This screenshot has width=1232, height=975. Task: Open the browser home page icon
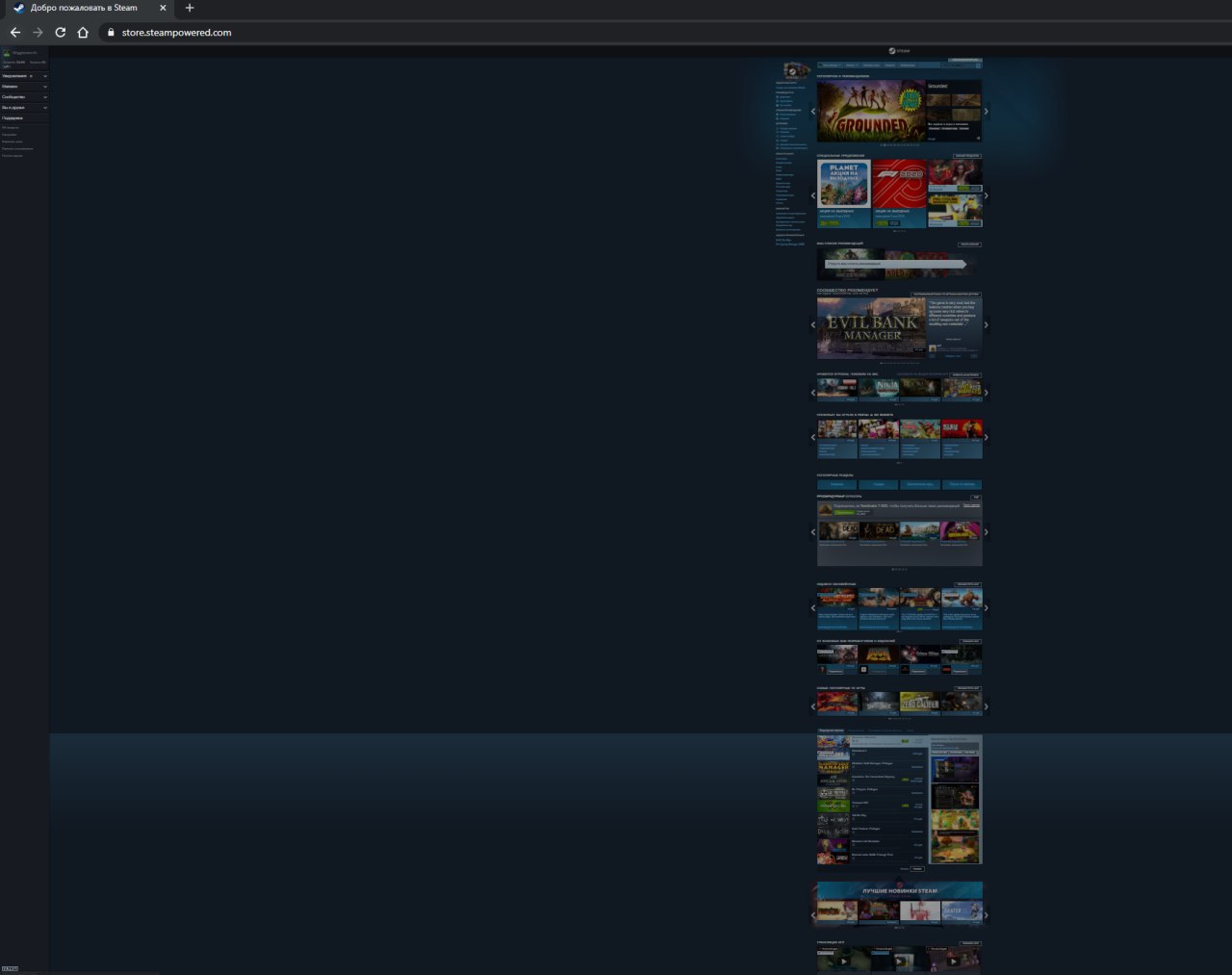83,32
